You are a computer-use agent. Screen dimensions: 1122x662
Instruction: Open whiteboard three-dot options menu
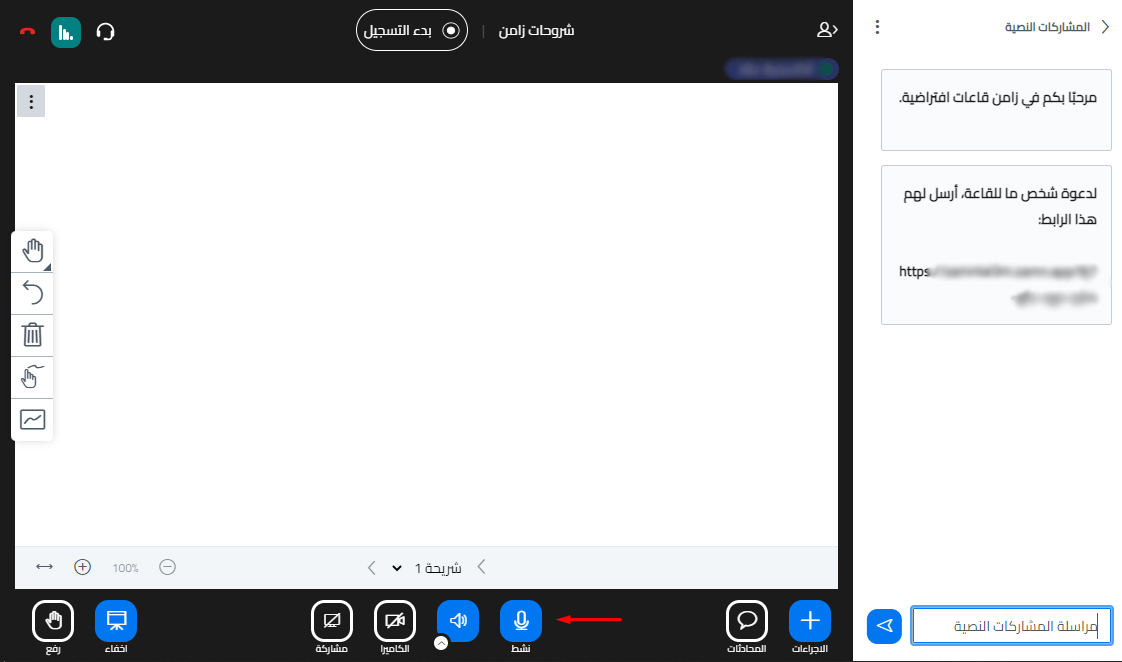click(x=31, y=102)
